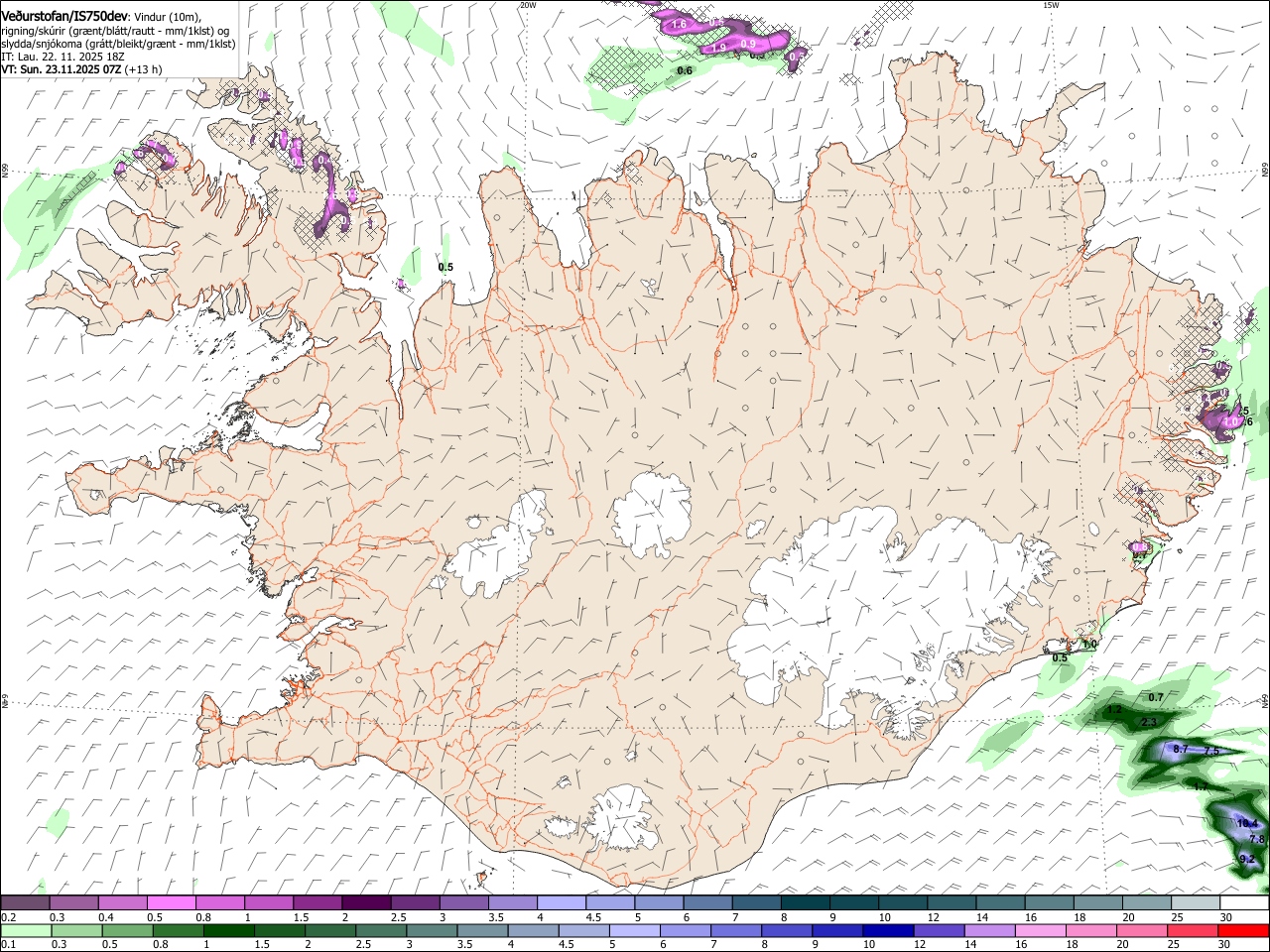Click the '0.4' label in the upper legend row
The width and height of the screenshot is (1270, 952).
click(106, 917)
